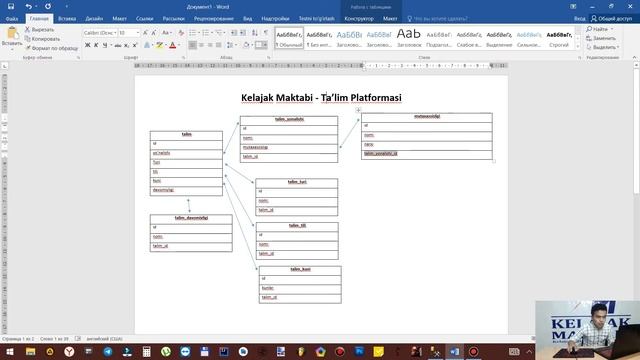This screenshot has width=640, height=360.
Task: Open the Windows Start menu
Action: point(10,351)
